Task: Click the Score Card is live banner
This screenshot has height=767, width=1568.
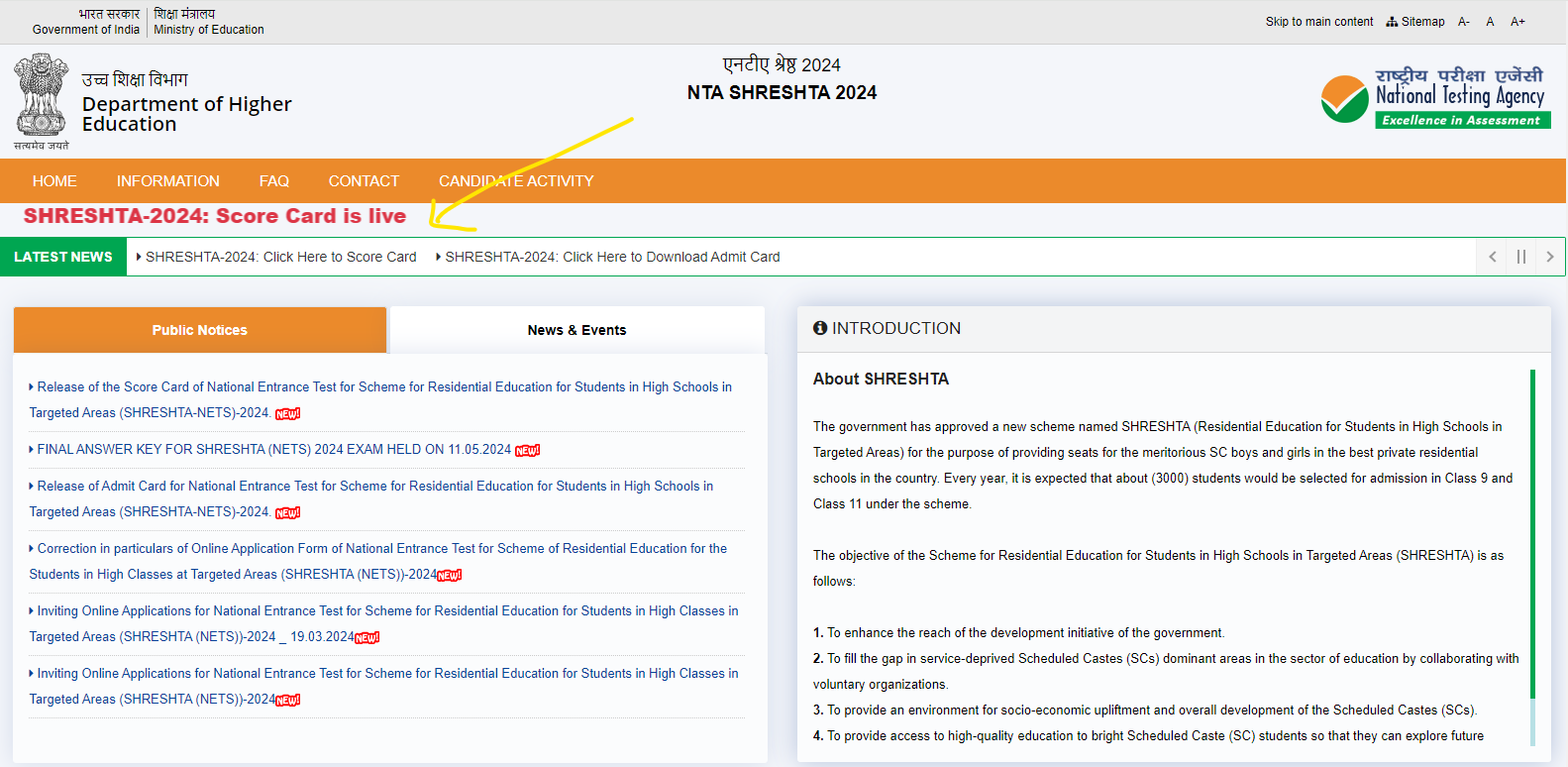Action: click(x=215, y=216)
